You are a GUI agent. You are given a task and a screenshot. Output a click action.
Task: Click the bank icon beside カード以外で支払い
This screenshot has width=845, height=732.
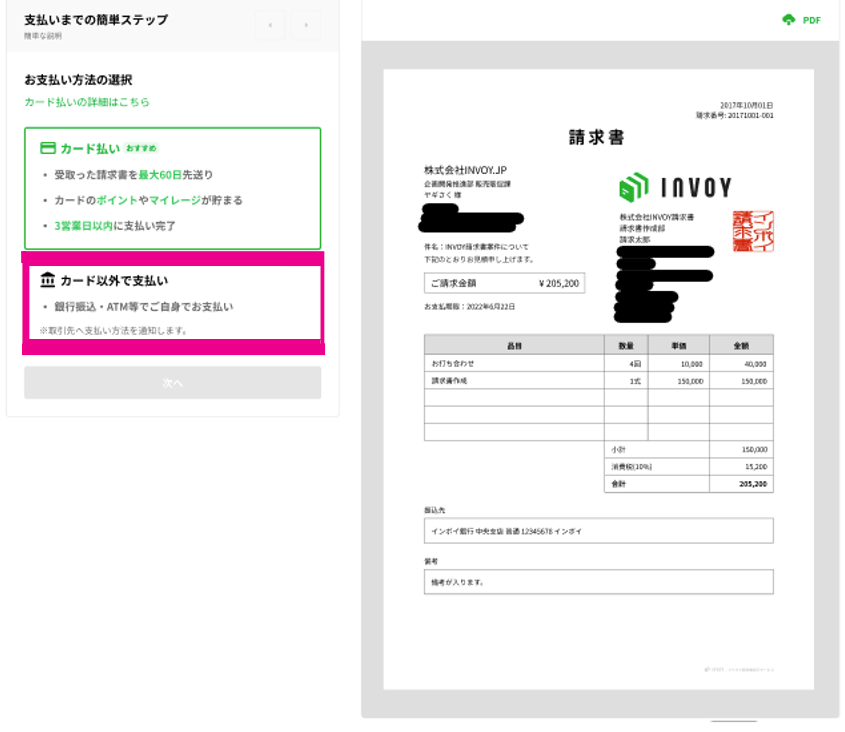(48, 280)
